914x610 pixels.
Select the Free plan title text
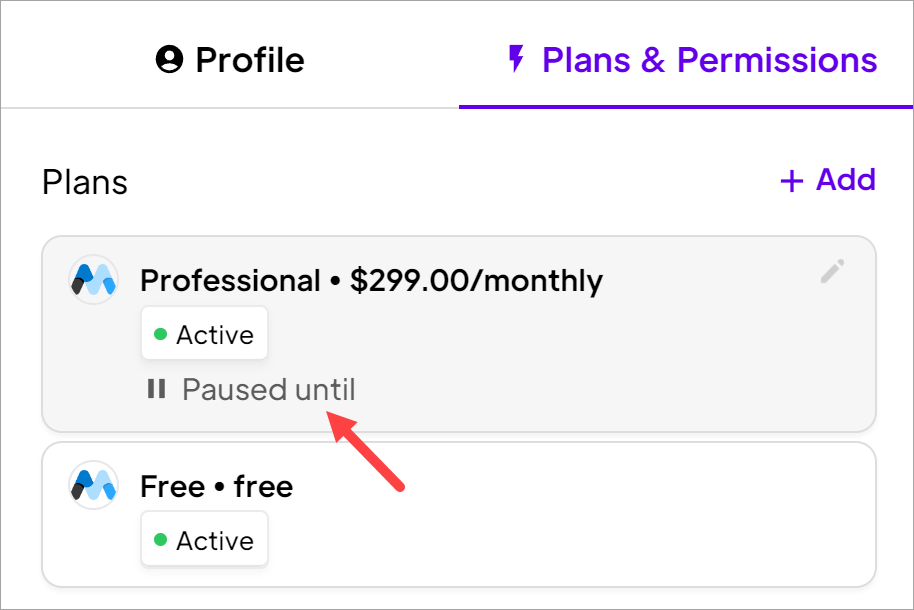click(x=216, y=486)
